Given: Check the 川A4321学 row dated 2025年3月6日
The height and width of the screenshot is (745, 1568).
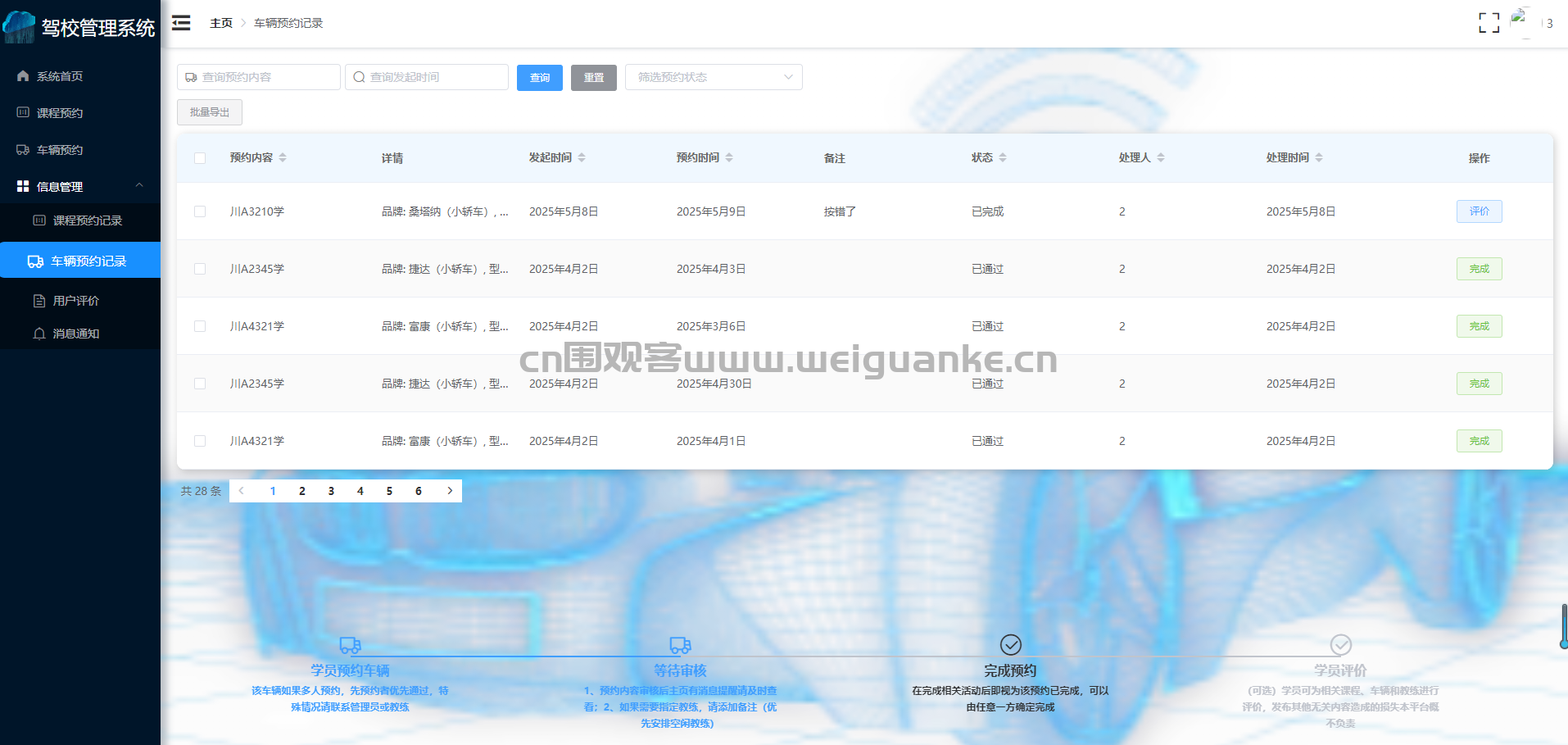Looking at the screenshot, I should click(x=200, y=326).
